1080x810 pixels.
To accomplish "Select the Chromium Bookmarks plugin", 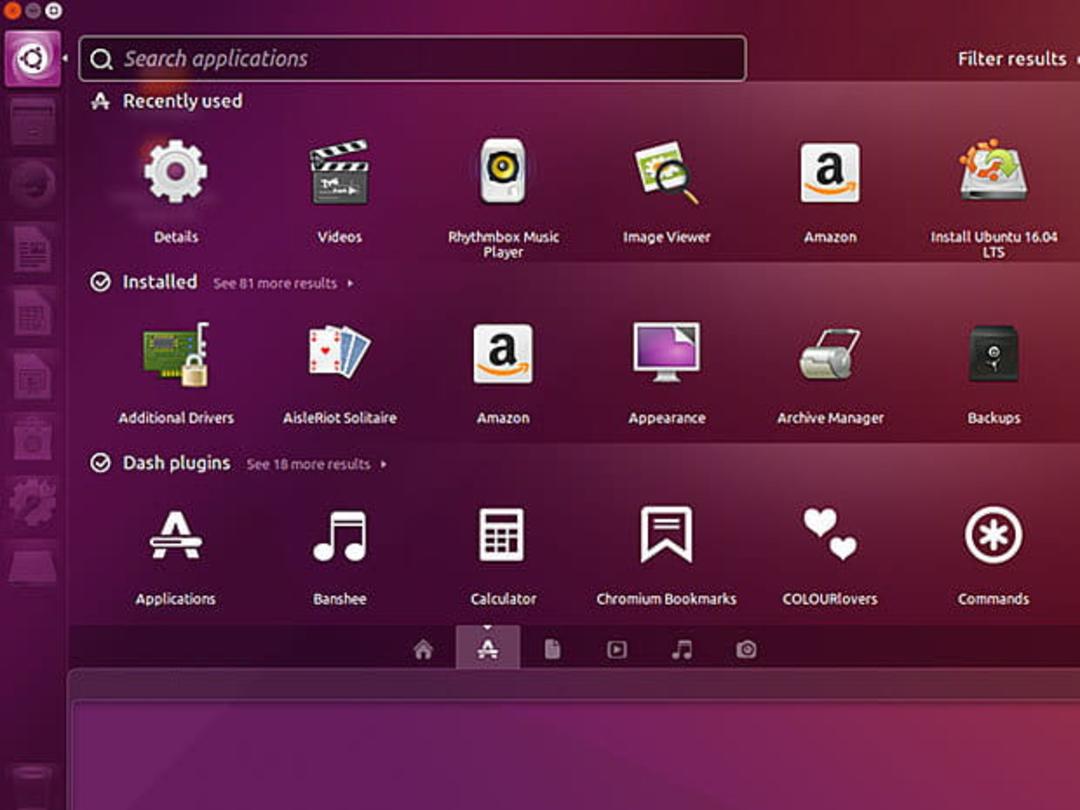I will (x=666, y=534).
